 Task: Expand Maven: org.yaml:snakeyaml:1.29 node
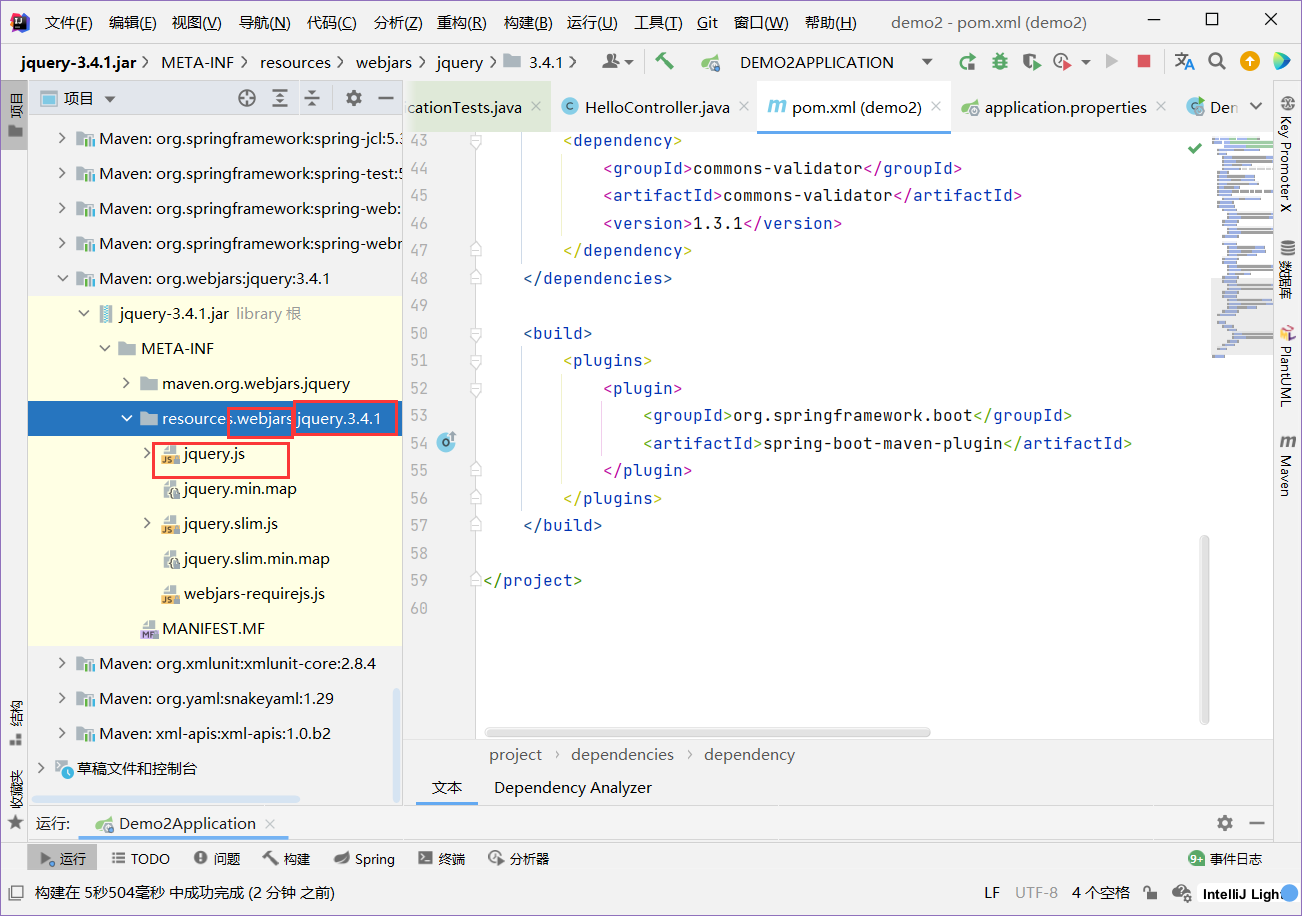coord(62,698)
